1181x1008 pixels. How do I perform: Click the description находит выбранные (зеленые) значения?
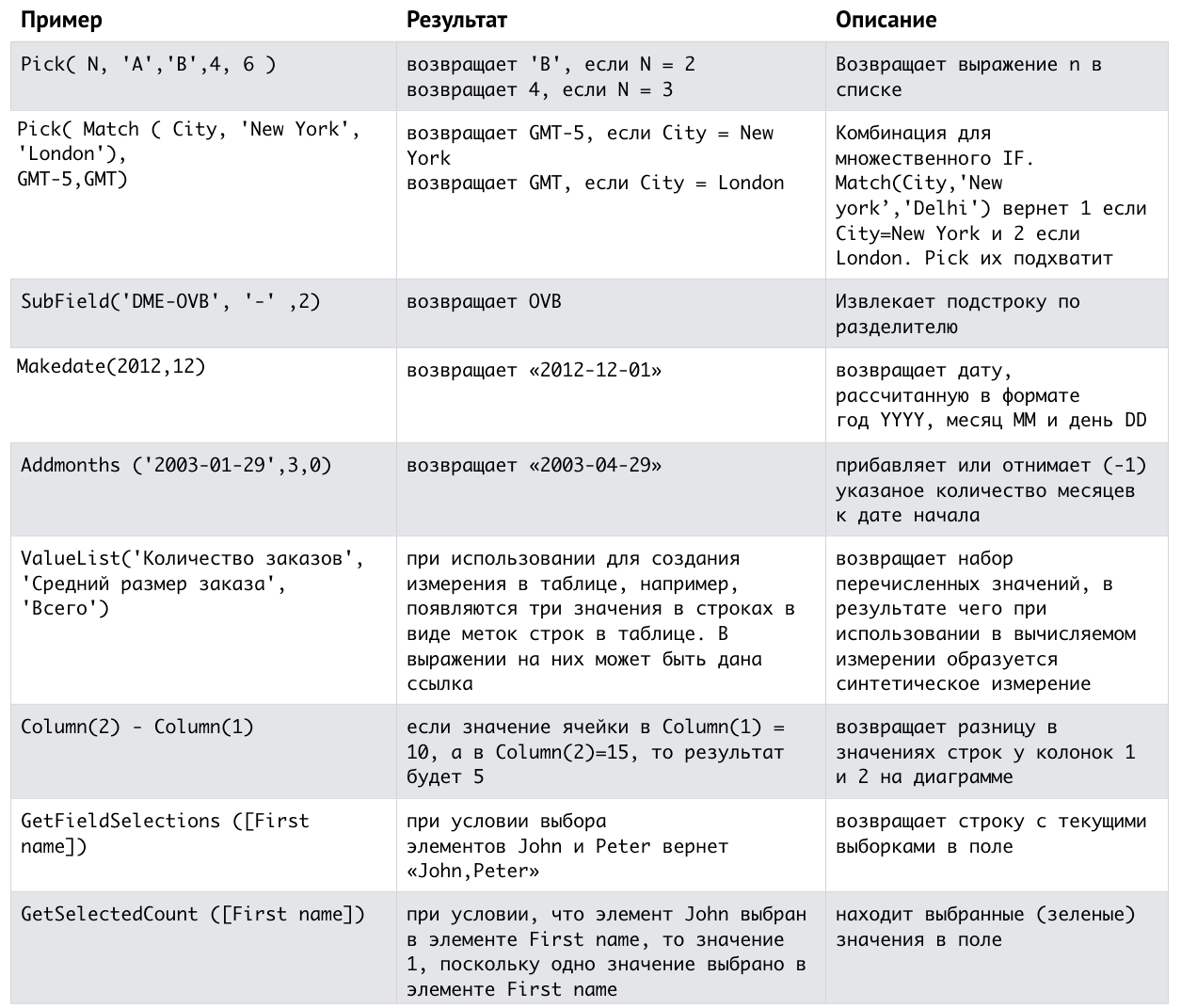pyautogui.click(x=985, y=926)
